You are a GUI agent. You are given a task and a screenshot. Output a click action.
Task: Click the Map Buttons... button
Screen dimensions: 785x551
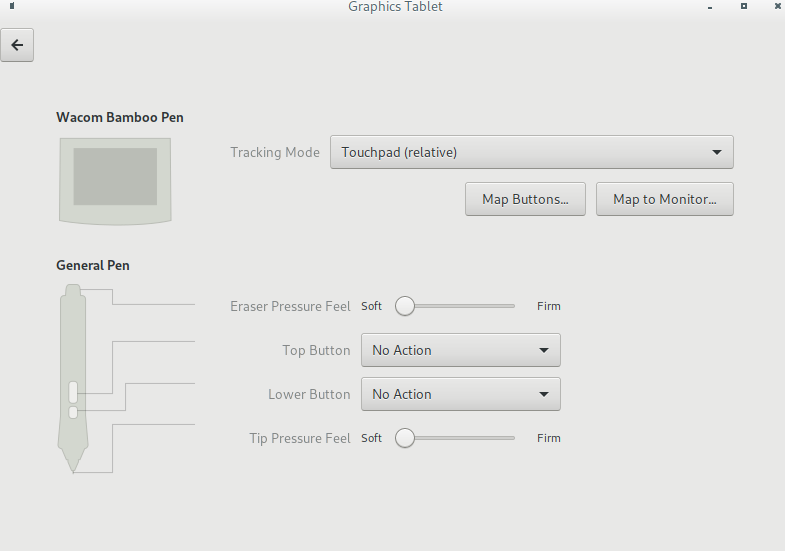click(525, 199)
